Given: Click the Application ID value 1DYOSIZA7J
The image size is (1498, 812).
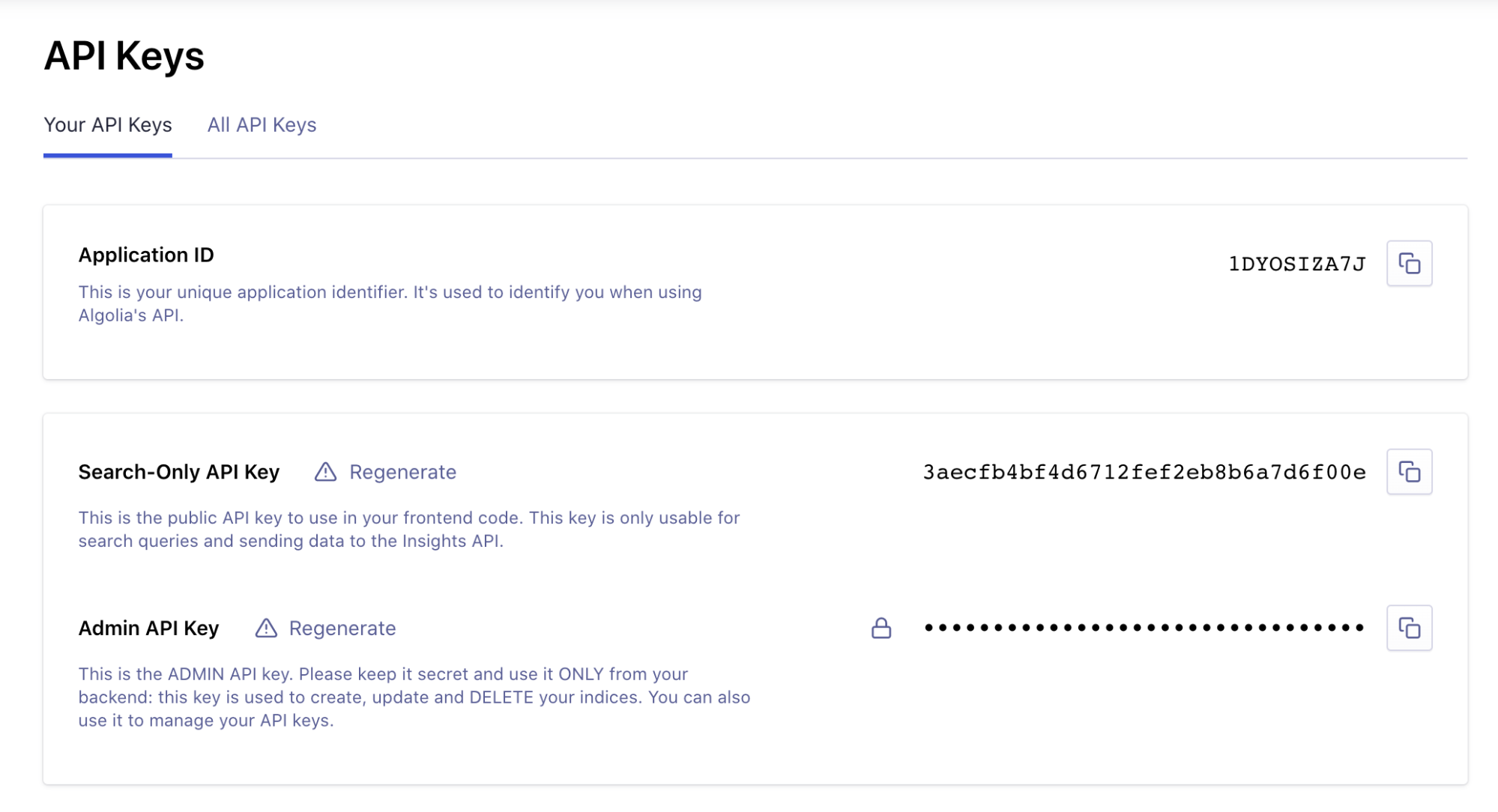Looking at the screenshot, I should [1296, 264].
